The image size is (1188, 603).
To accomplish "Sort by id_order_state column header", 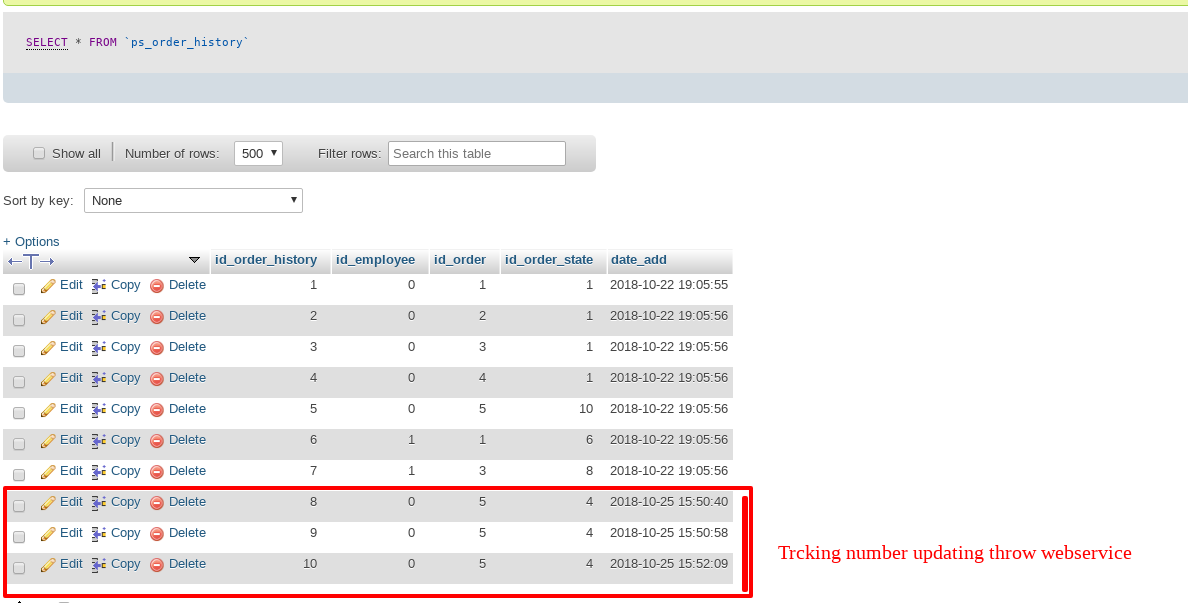I will [x=549, y=259].
